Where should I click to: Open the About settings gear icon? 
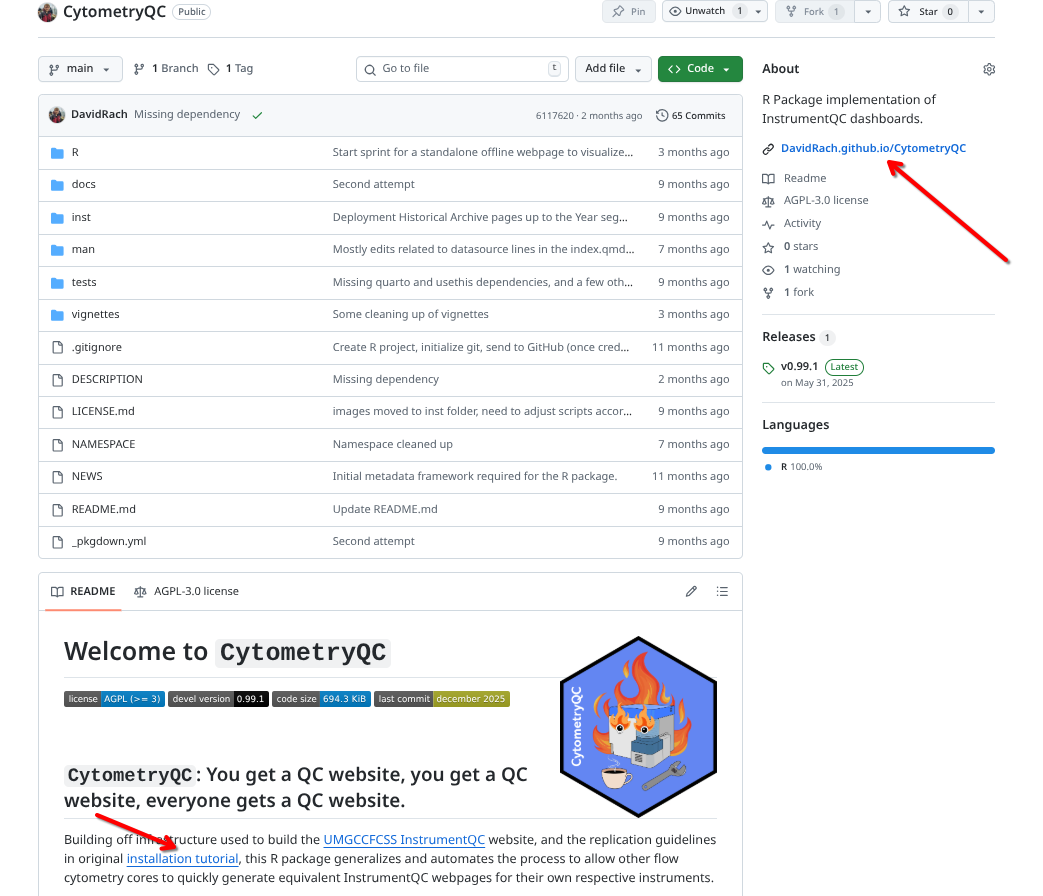988,69
